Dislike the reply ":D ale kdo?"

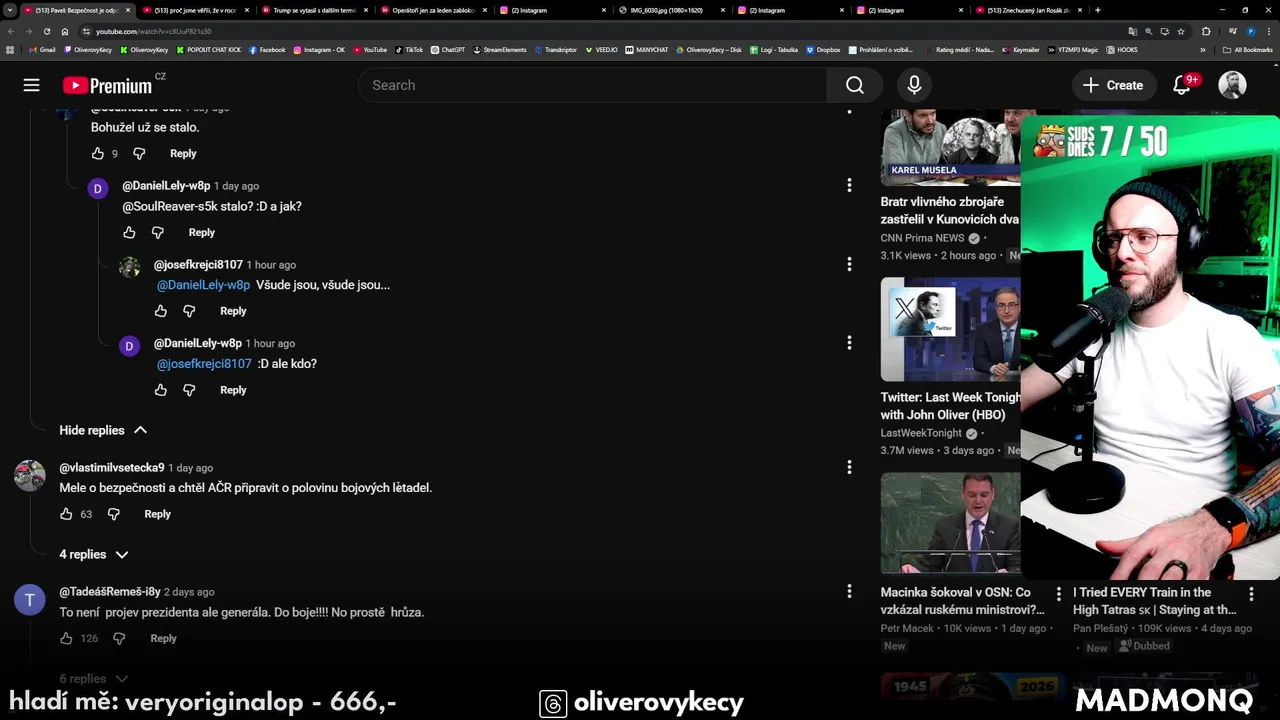(189, 390)
